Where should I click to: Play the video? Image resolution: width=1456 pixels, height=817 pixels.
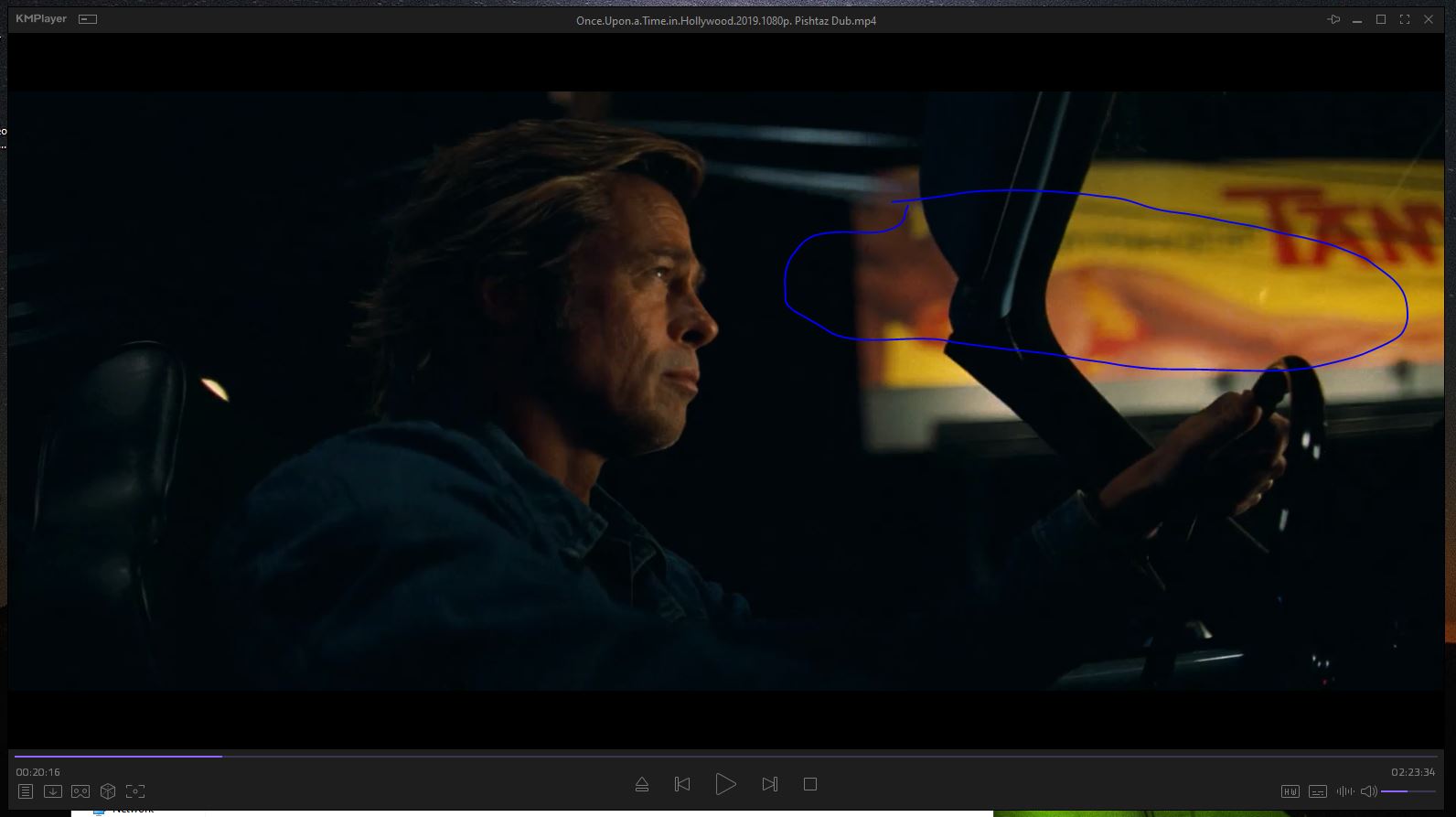[725, 784]
